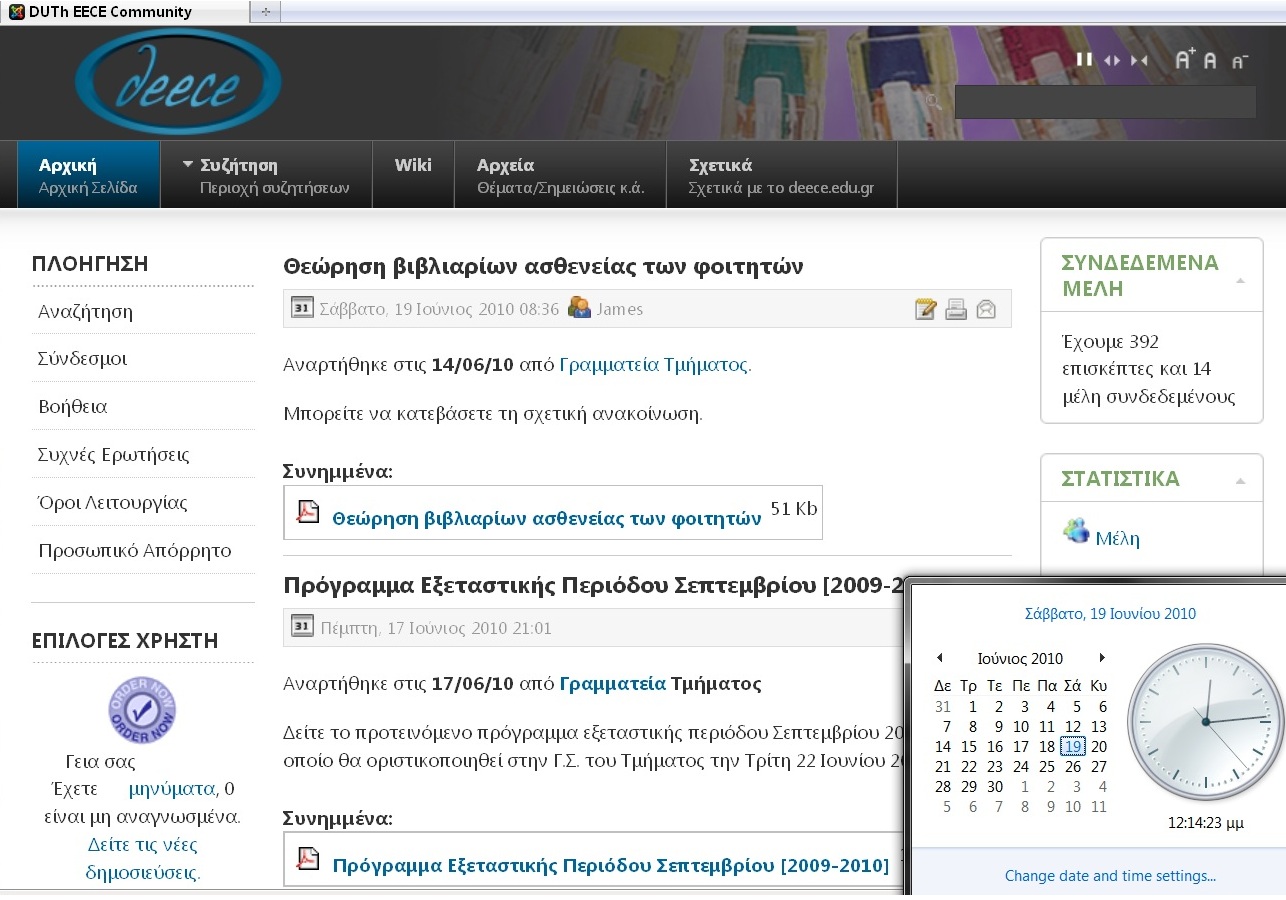Screen dimensions: 1286x900
Task: Open the Wiki menu item
Action: tap(413, 175)
